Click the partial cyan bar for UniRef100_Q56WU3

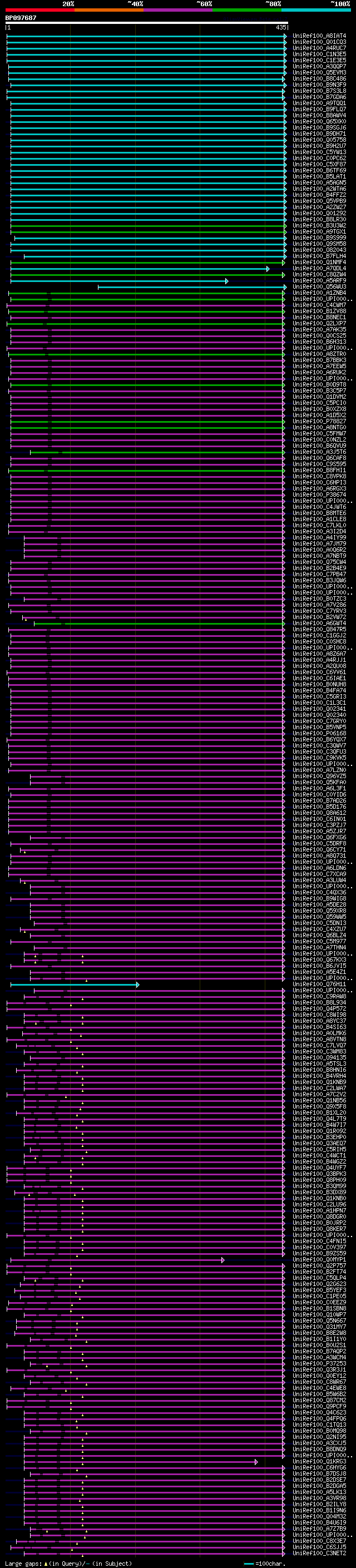(x=192, y=286)
